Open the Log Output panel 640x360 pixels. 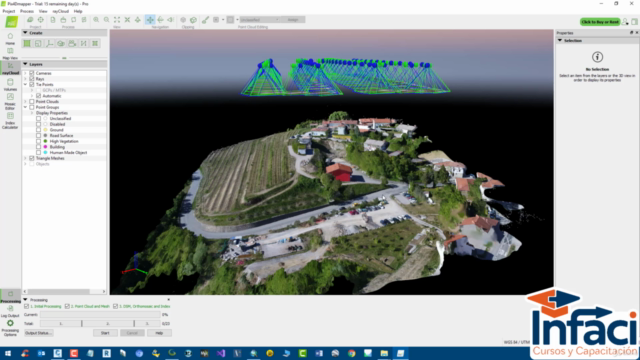(10, 311)
